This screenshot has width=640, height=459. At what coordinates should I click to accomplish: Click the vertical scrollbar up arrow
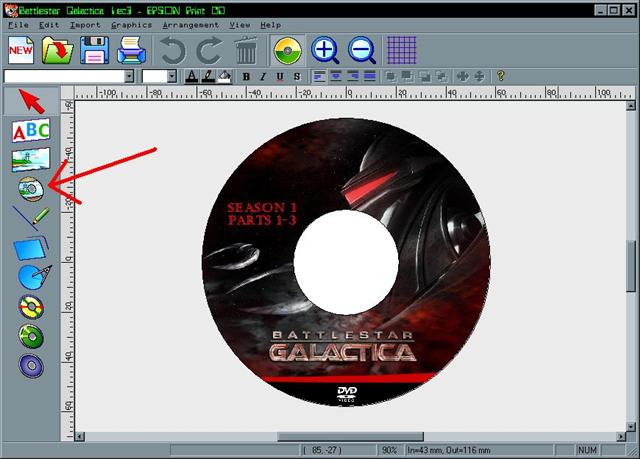631,106
